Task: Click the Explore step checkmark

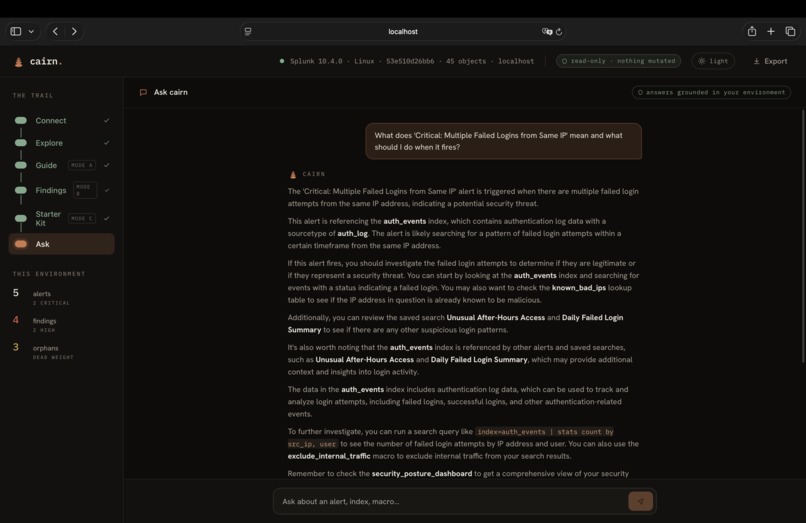Action: (106, 143)
